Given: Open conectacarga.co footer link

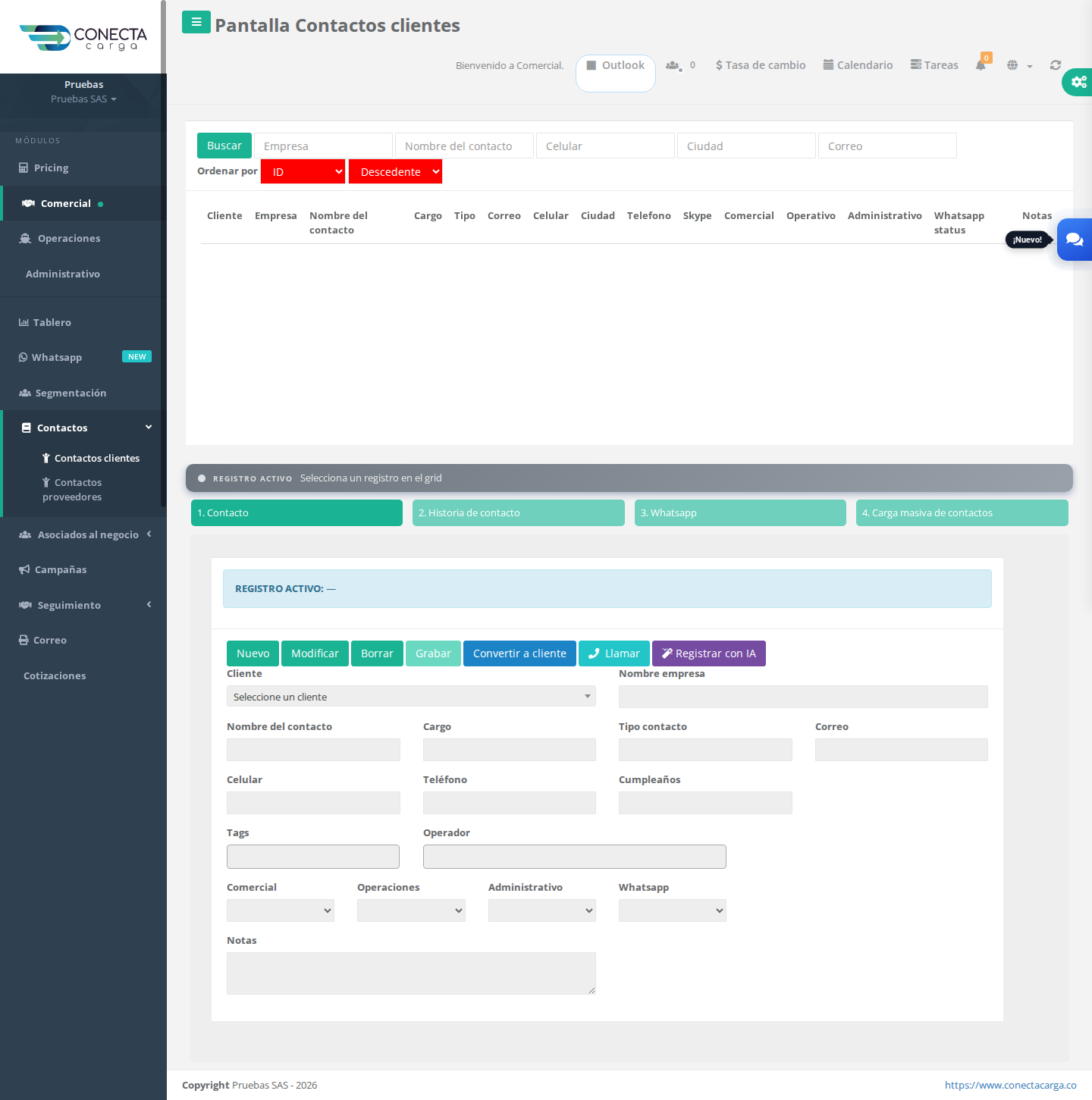Looking at the screenshot, I should pyautogui.click(x=1011, y=1085).
